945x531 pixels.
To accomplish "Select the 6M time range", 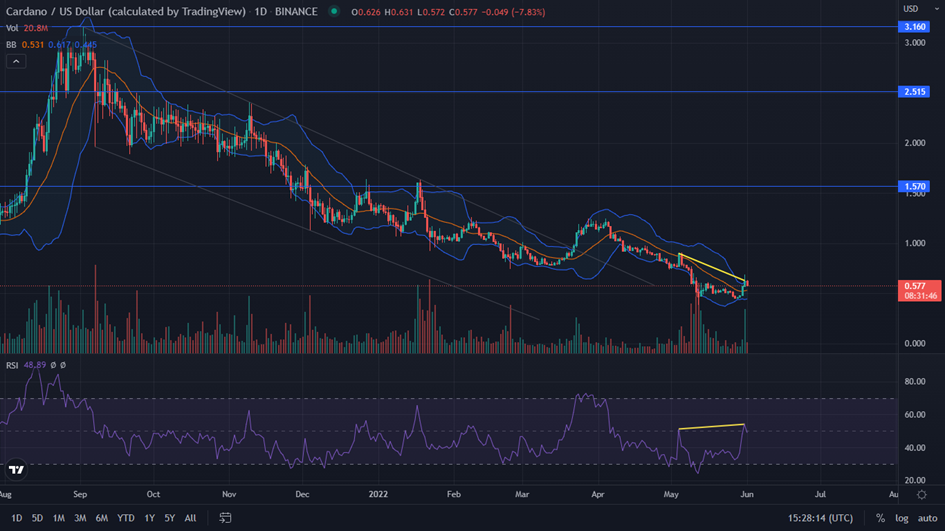I will click(102, 518).
